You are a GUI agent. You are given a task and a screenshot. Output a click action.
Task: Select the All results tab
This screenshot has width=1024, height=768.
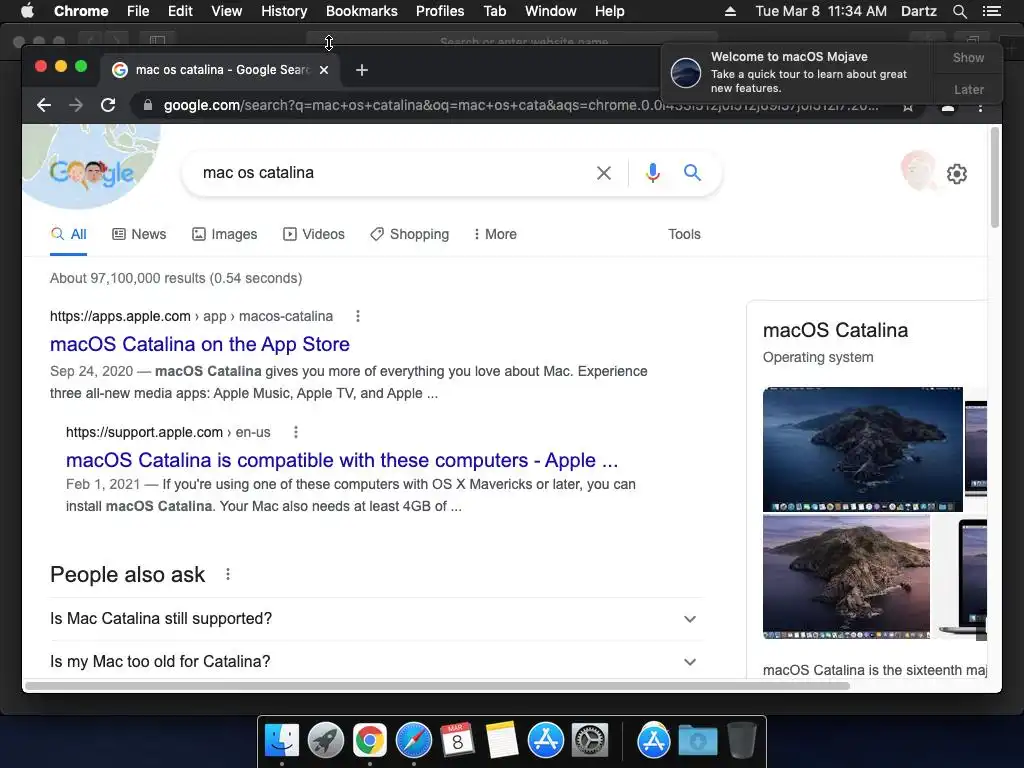click(x=69, y=234)
